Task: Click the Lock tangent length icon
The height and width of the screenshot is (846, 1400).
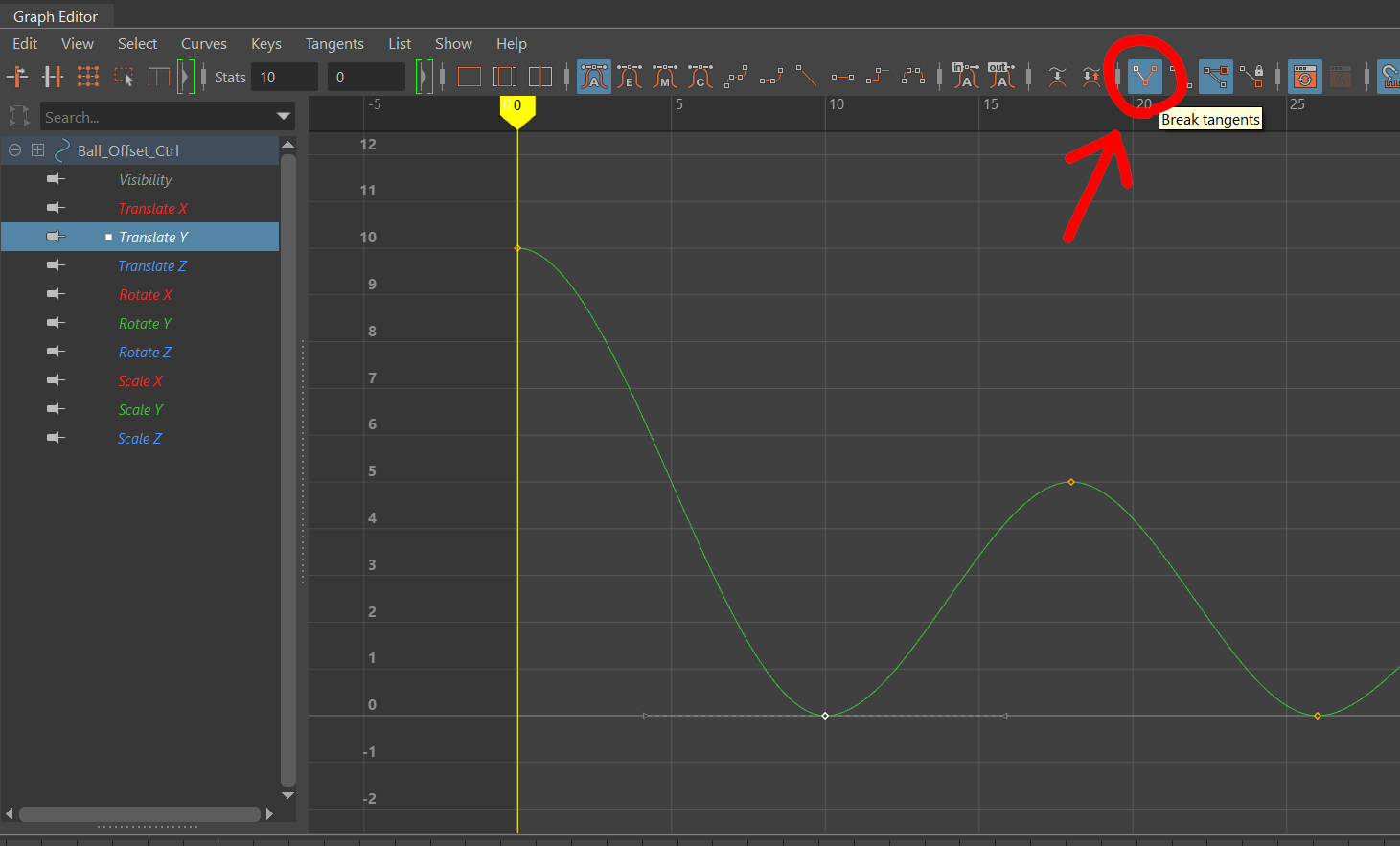Action: 1251,77
